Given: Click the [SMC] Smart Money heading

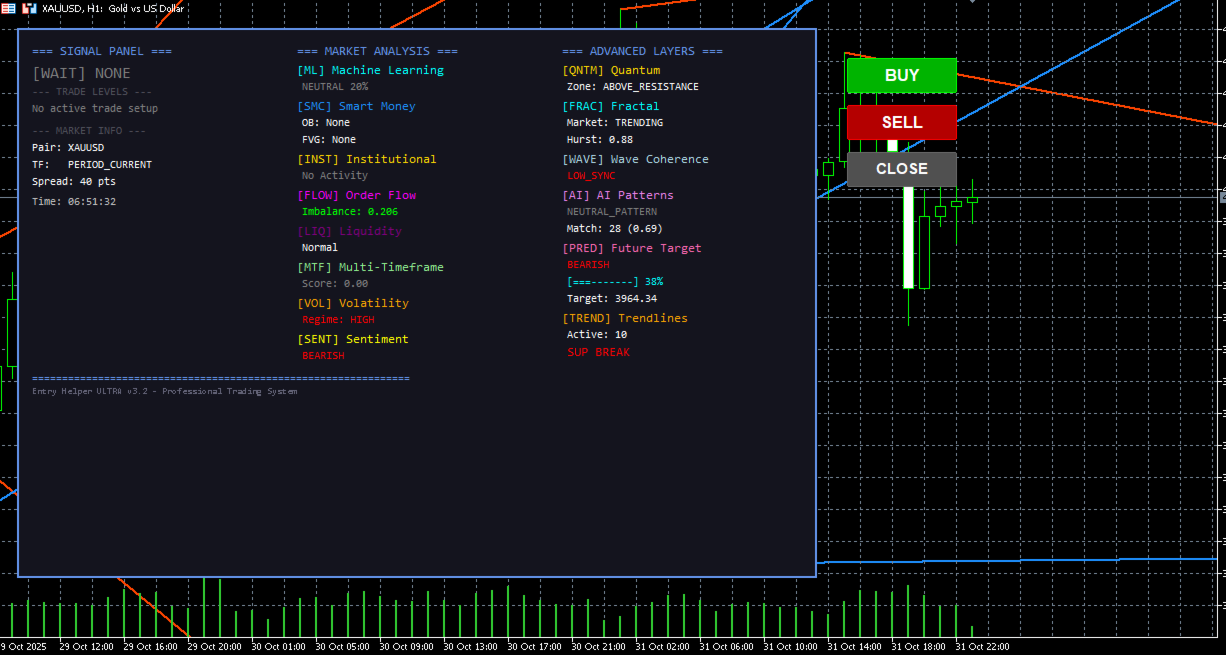Looking at the screenshot, I should point(356,106).
